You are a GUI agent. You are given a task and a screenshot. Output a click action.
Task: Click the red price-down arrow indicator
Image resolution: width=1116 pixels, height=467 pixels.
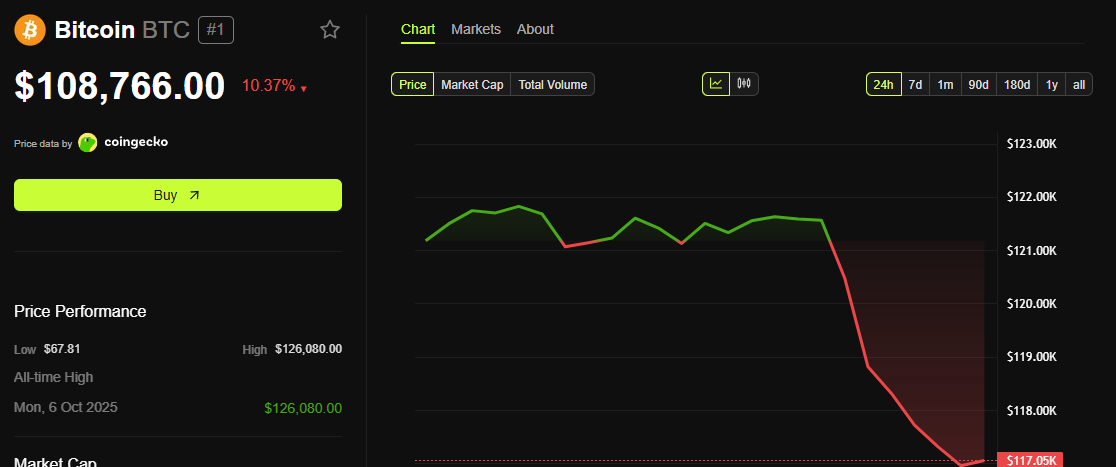click(x=304, y=89)
